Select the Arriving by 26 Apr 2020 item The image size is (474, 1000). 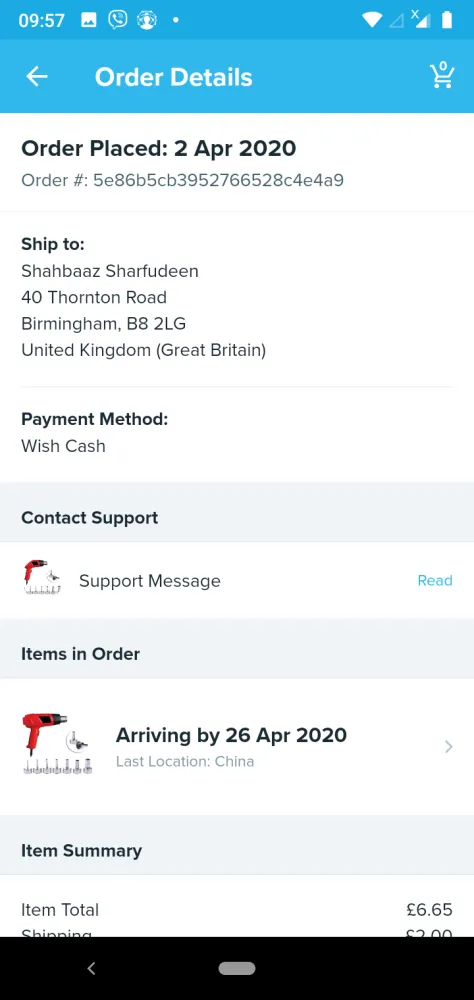(x=237, y=746)
